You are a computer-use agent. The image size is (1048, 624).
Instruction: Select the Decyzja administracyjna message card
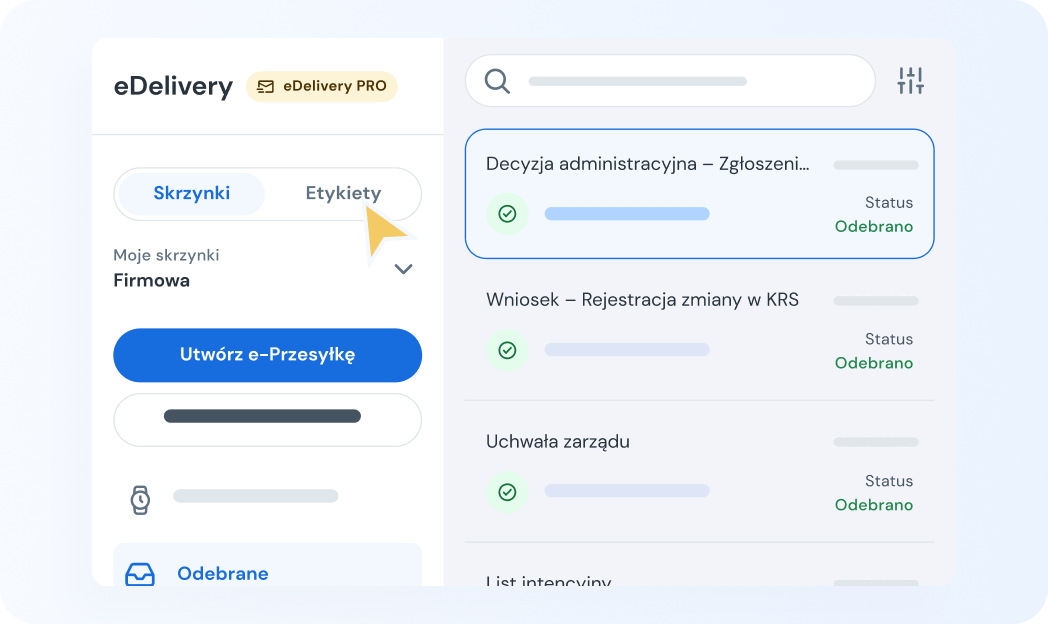pos(699,193)
